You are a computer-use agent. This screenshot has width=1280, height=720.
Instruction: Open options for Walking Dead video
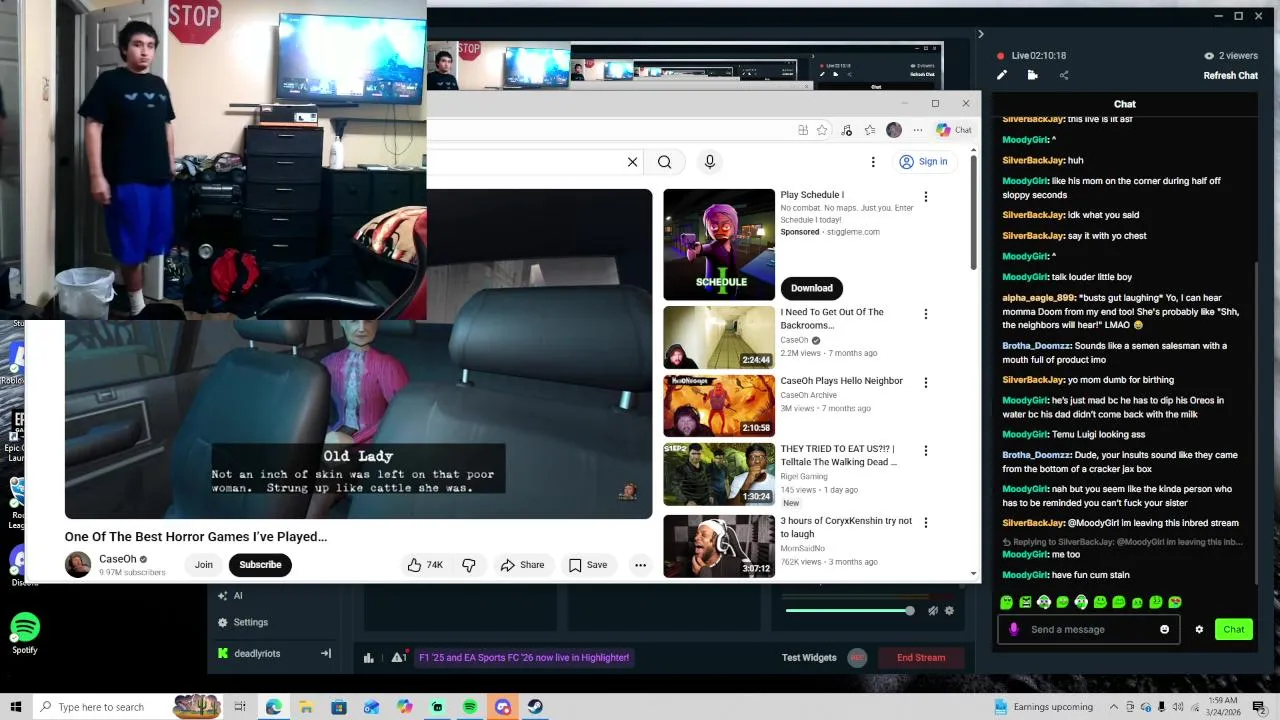coord(925,451)
